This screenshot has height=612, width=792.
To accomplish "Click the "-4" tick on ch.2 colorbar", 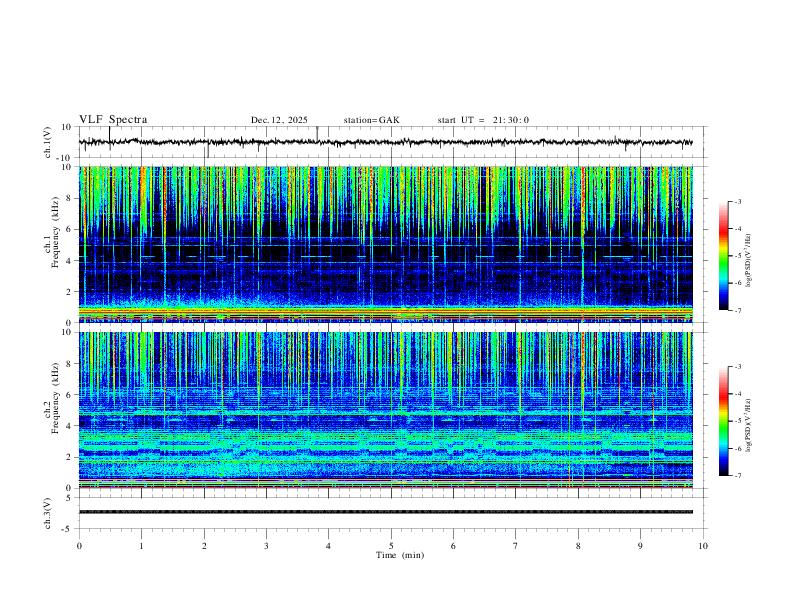I will (737, 393).
